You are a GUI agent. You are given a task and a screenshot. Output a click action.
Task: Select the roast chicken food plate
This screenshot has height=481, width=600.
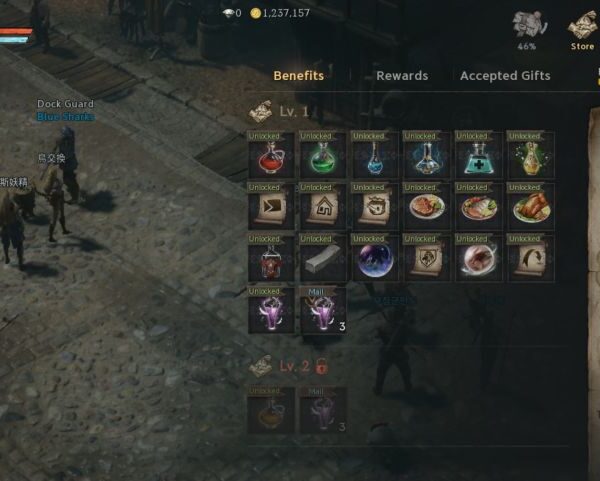530,207
